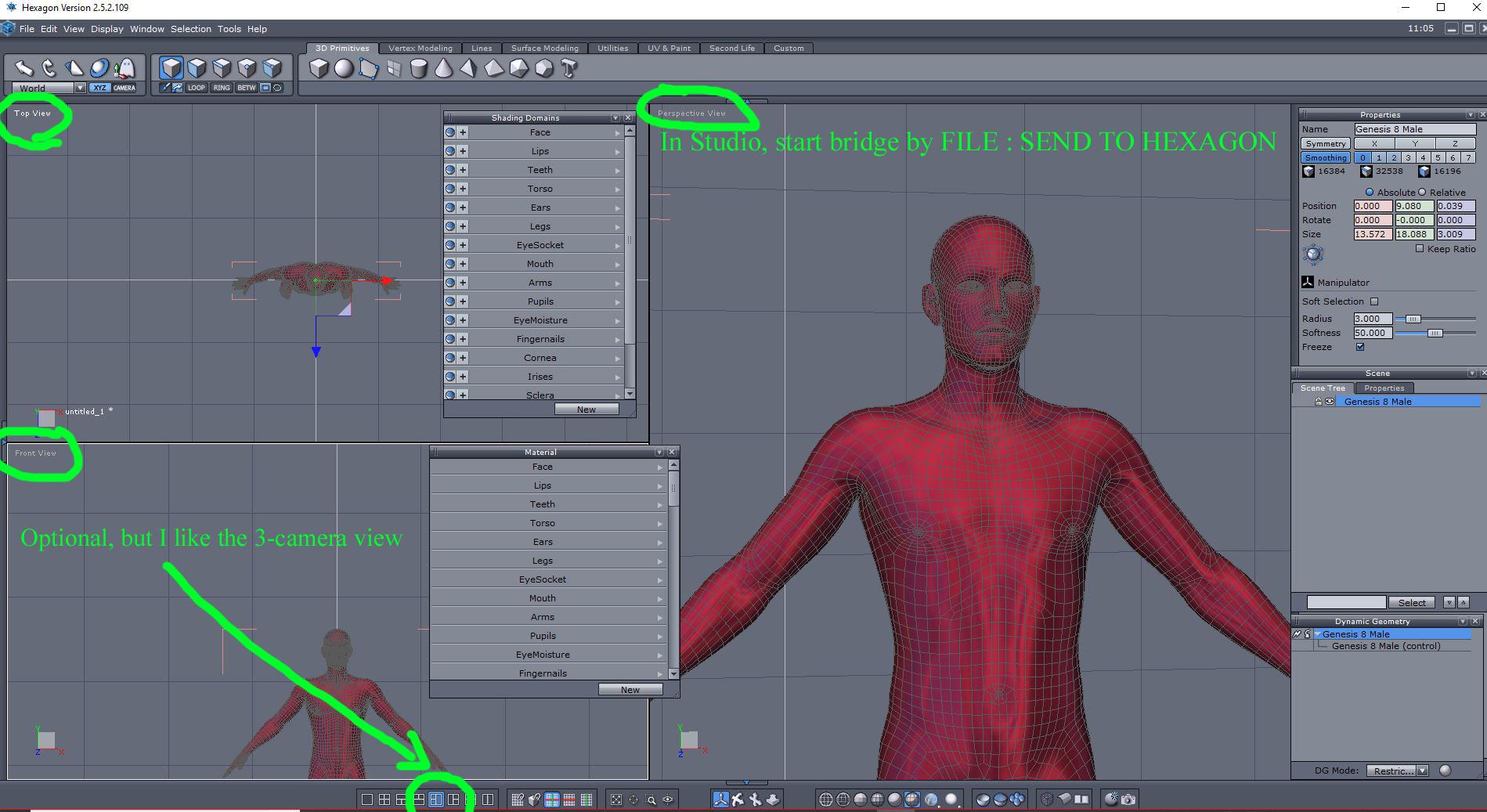The height and width of the screenshot is (812, 1487).
Task: Create a cone primitive
Action: click(x=443, y=69)
